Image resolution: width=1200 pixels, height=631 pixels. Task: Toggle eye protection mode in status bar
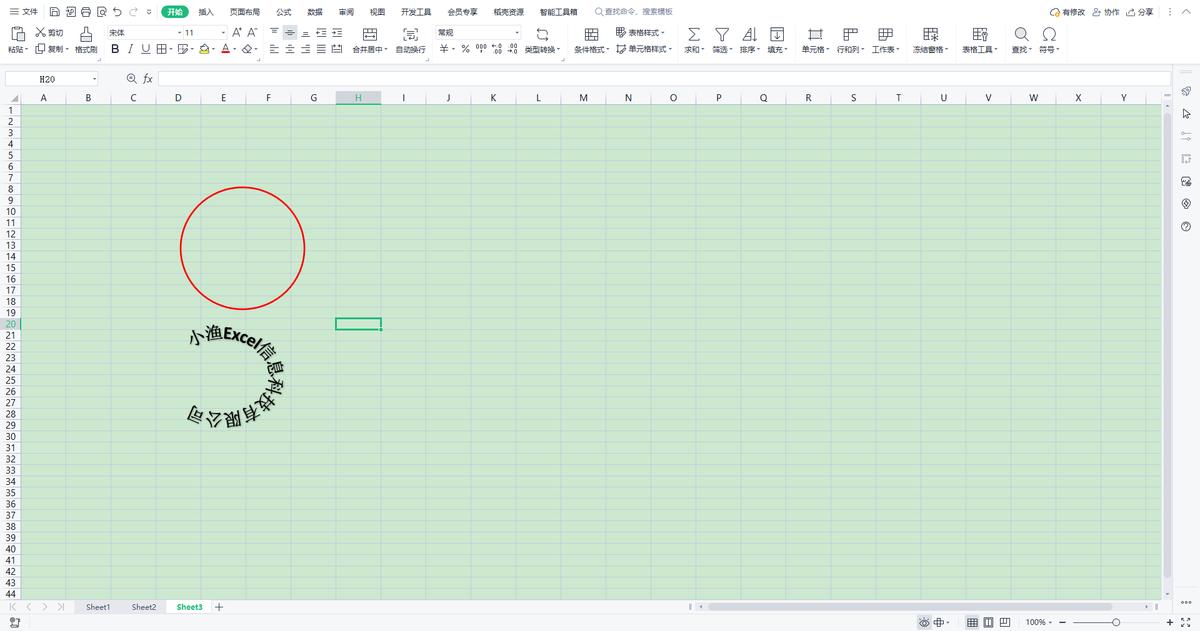click(x=924, y=622)
